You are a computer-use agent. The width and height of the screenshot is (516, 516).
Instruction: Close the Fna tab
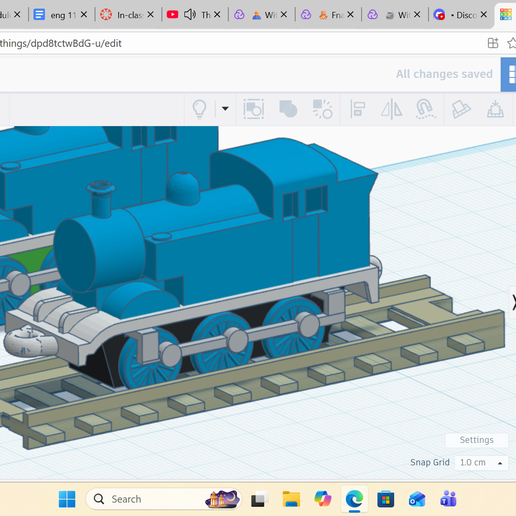[x=350, y=15]
